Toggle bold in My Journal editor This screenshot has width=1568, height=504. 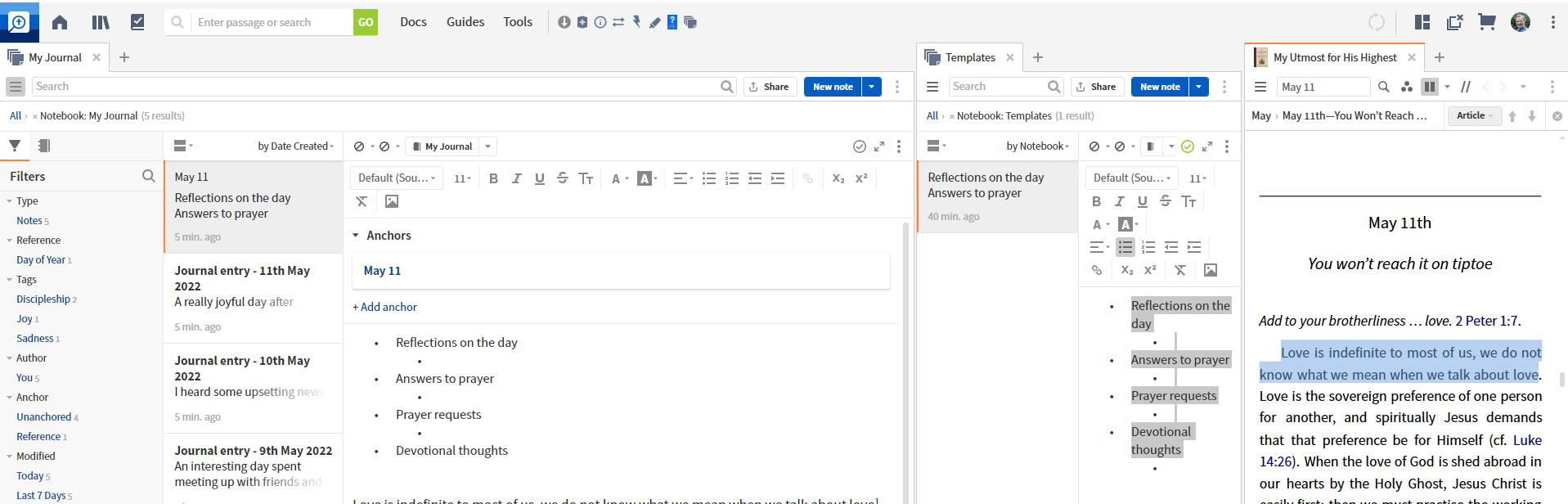point(493,178)
